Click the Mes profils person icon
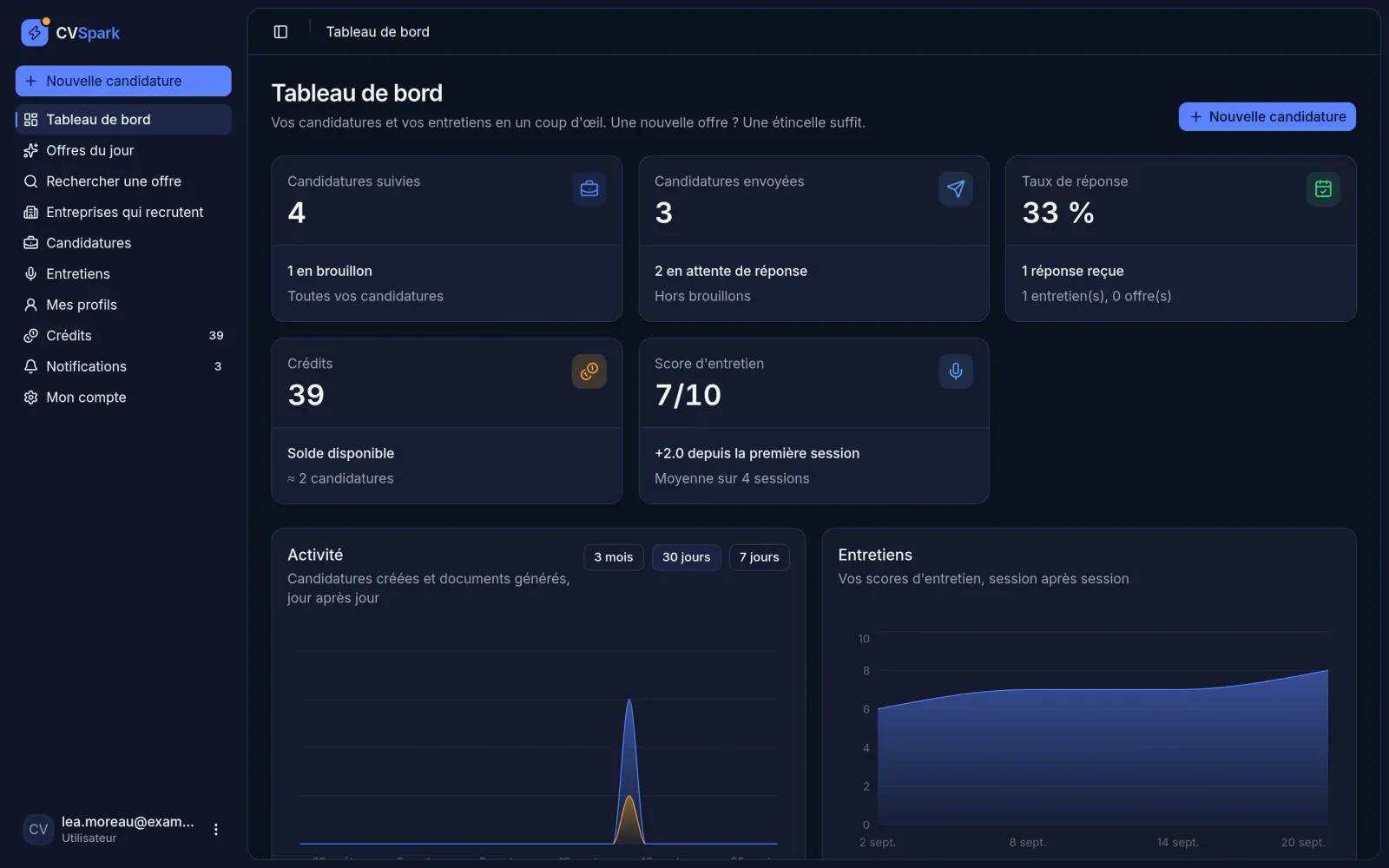Image resolution: width=1389 pixels, height=868 pixels. (x=30, y=305)
